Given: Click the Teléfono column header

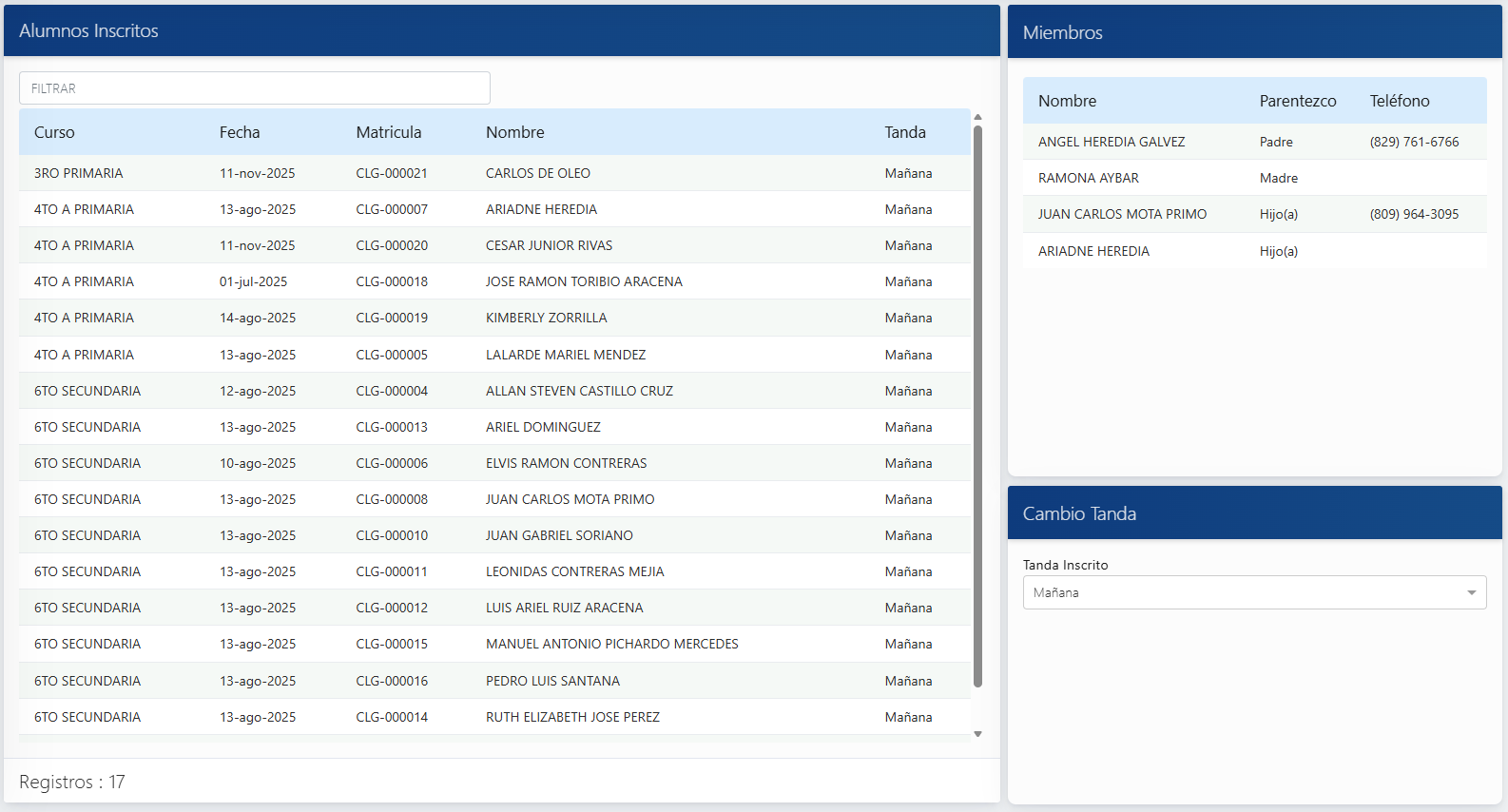Looking at the screenshot, I should click(1399, 101).
